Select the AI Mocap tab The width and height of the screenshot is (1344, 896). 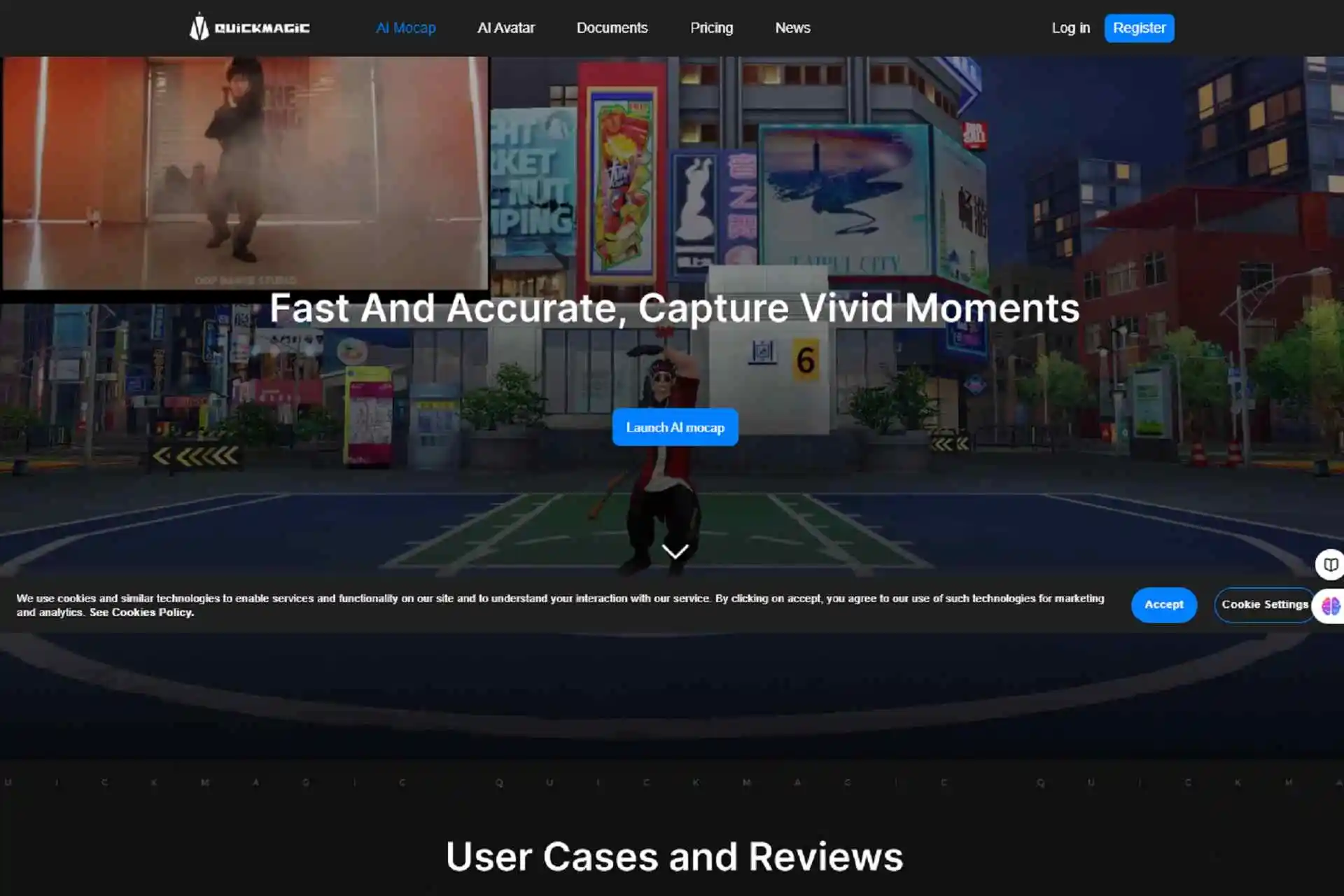click(x=405, y=27)
